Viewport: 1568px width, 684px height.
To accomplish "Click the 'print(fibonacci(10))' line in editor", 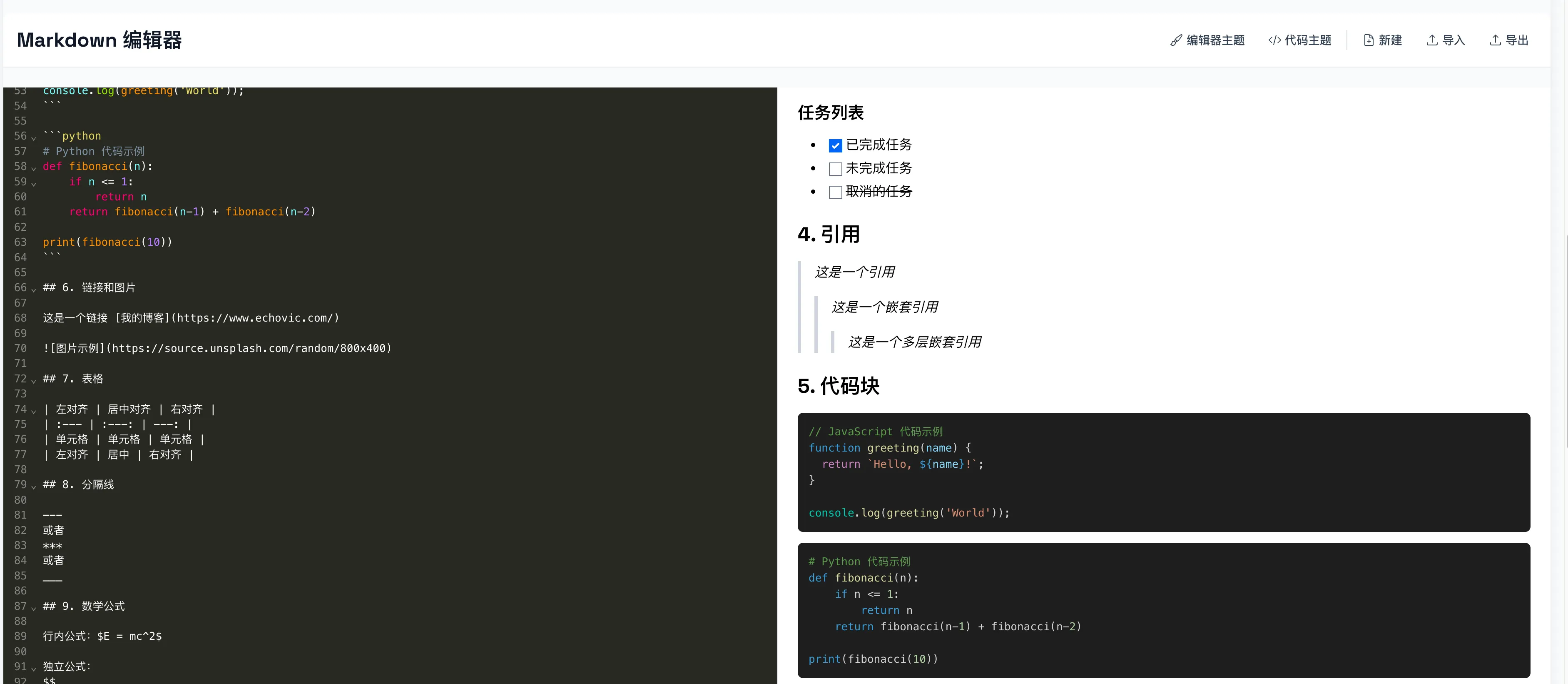I will pos(108,242).
